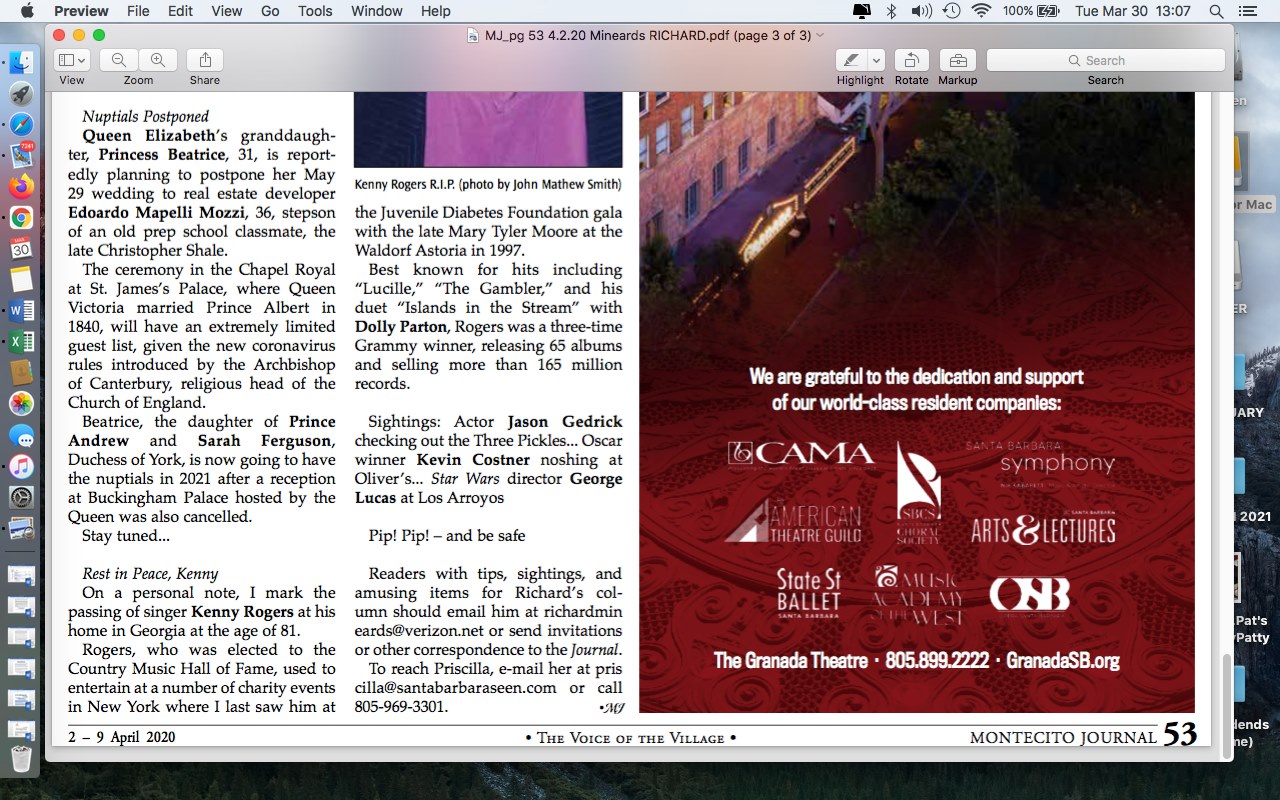
Task: Open iTunes music app in Dock
Action: 21,466
